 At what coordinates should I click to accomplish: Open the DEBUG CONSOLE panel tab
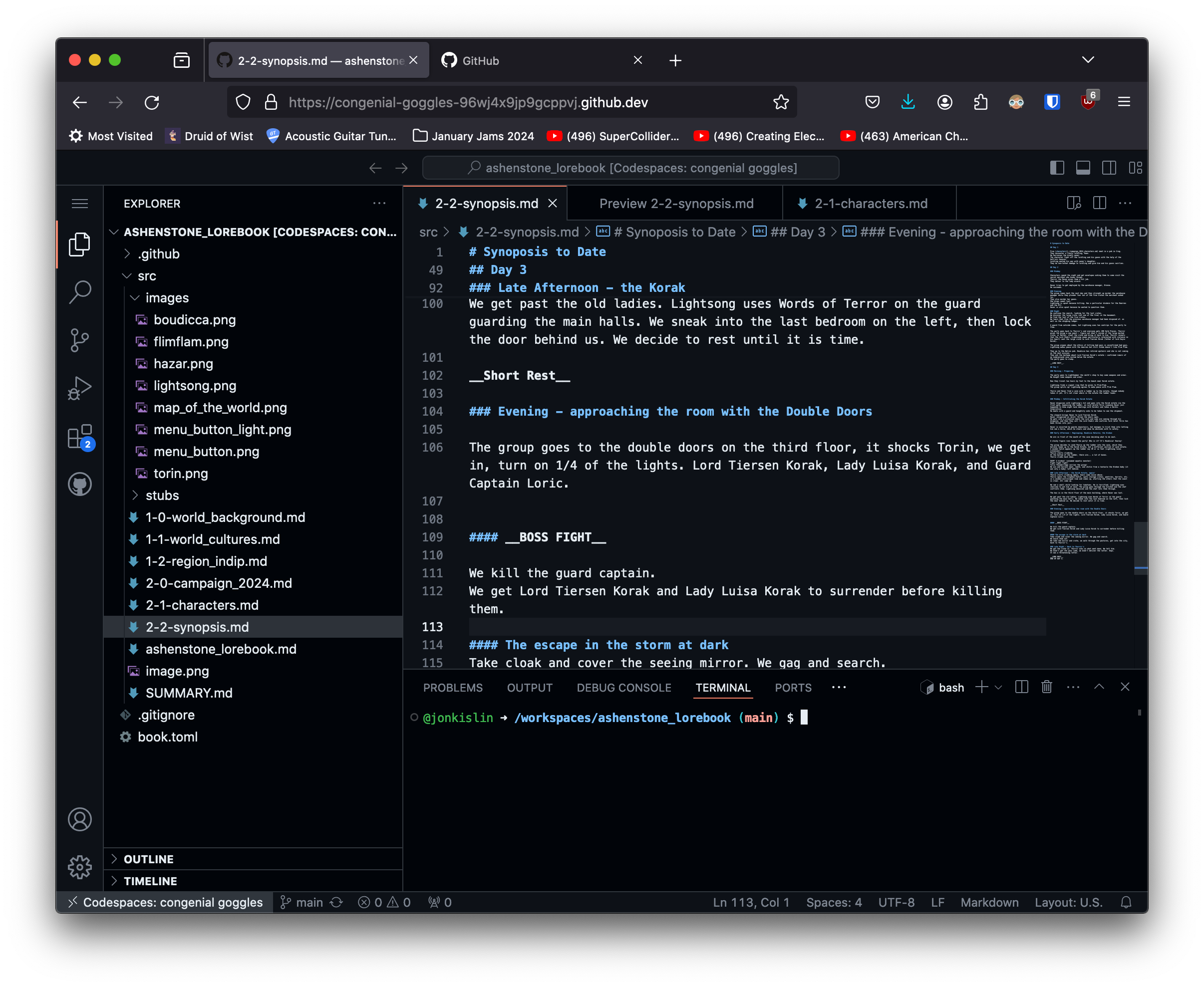[623, 688]
